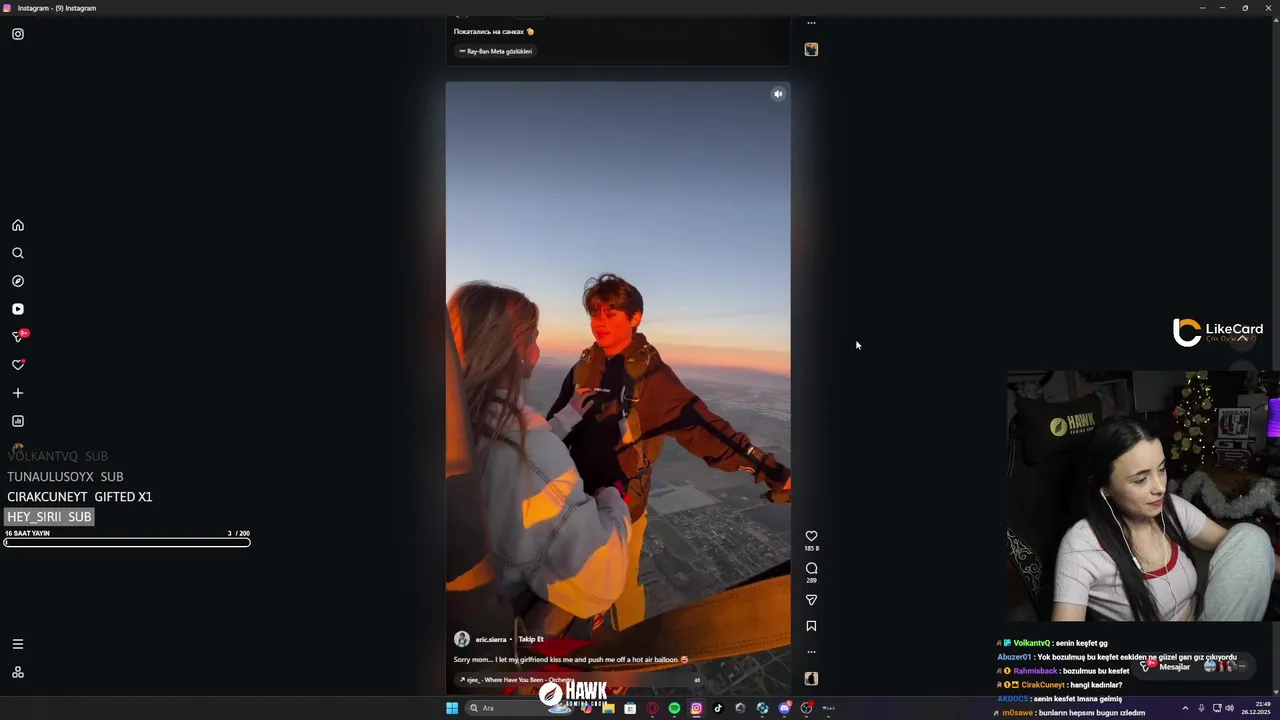Open the eric.sierra profile avatar
Viewport: 1280px width, 720px height.
tap(462, 639)
